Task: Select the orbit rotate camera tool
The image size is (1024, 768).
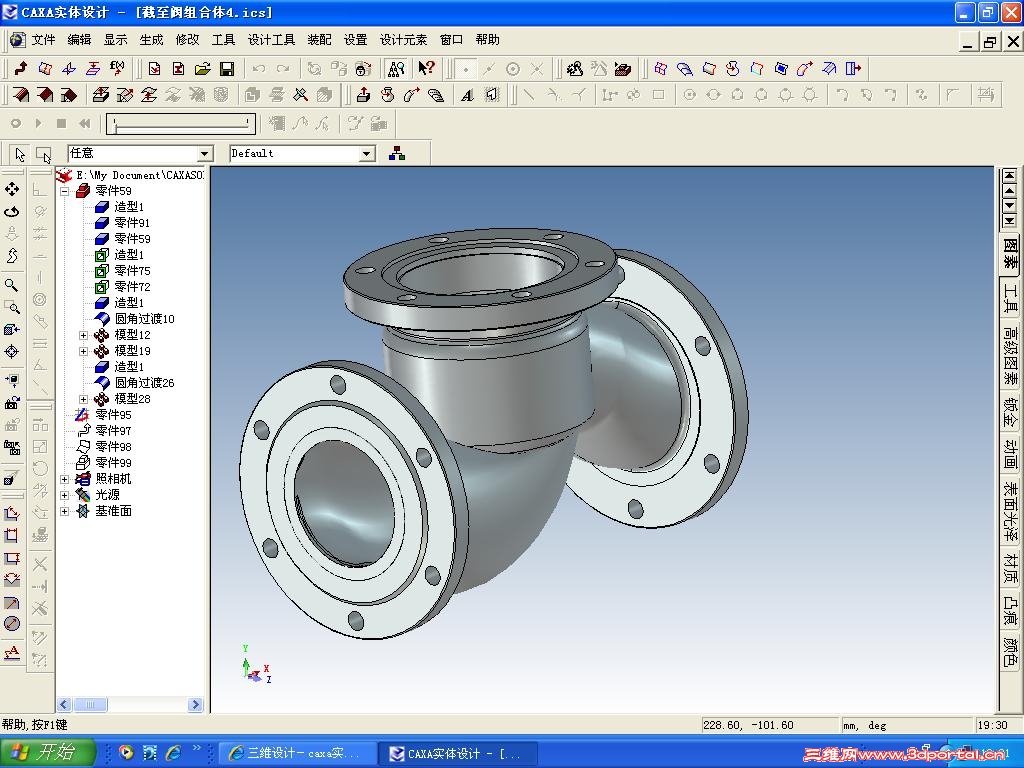Action: (x=12, y=212)
